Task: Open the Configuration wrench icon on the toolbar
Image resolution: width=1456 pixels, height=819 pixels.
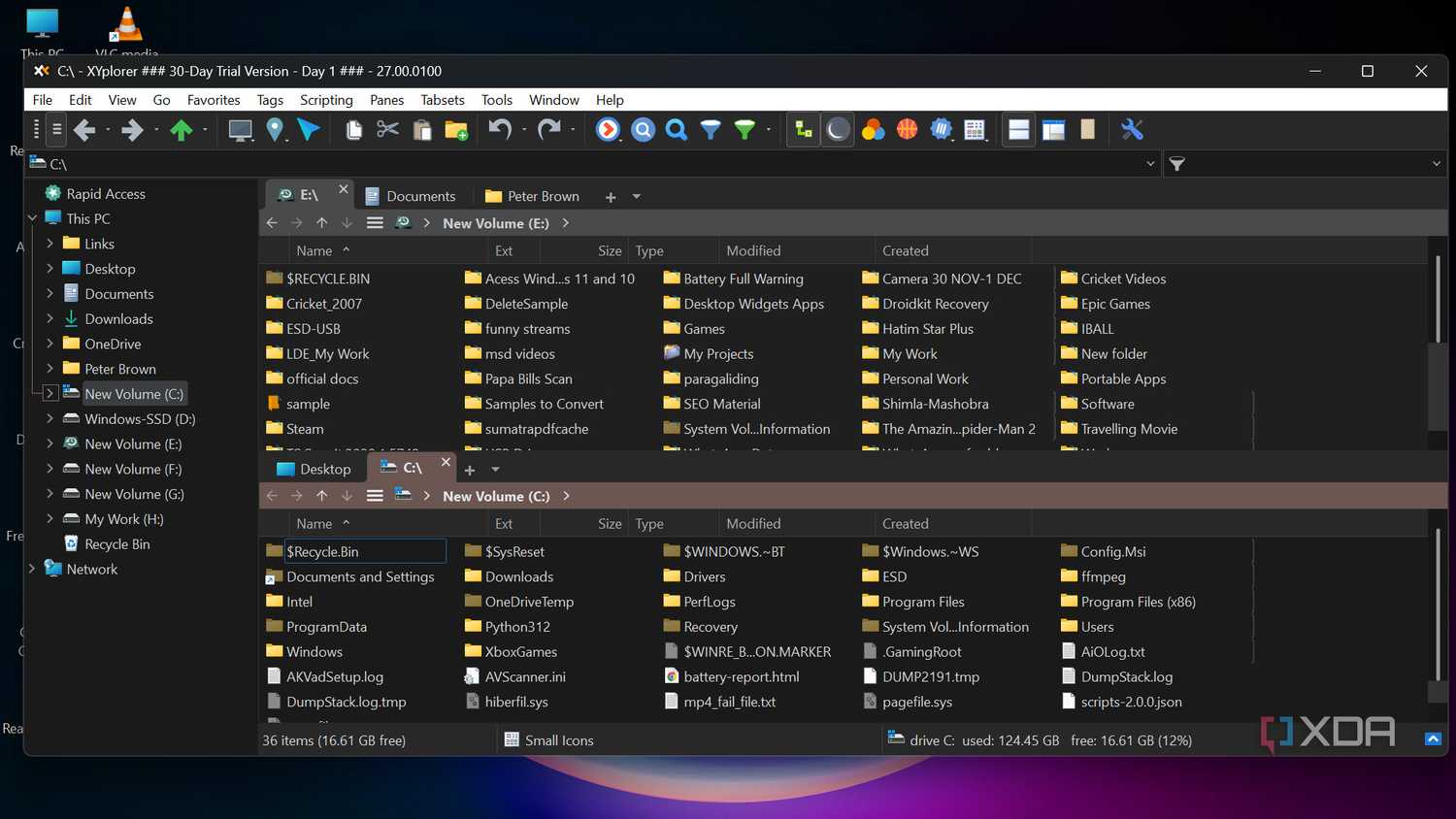Action: pos(1131,129)
